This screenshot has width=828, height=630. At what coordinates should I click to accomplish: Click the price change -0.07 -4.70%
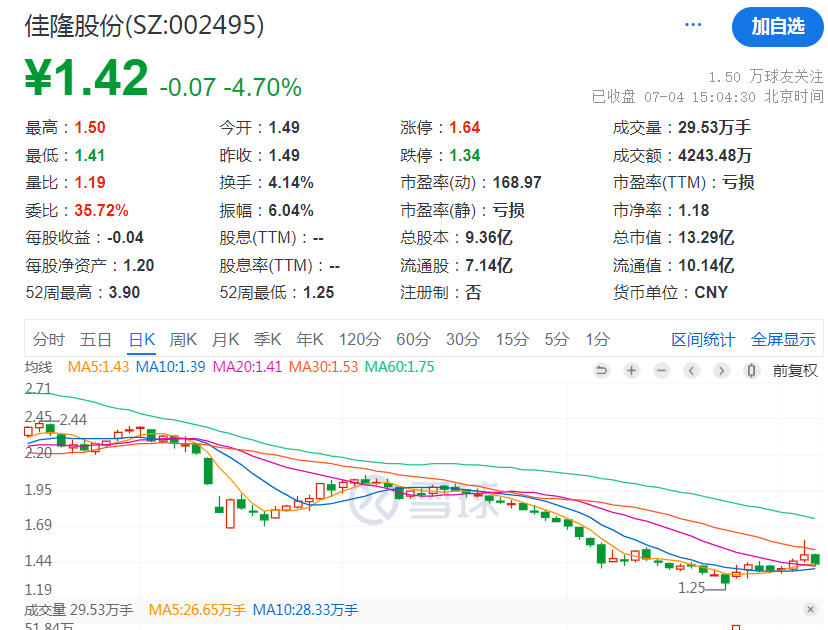point(230,87)
